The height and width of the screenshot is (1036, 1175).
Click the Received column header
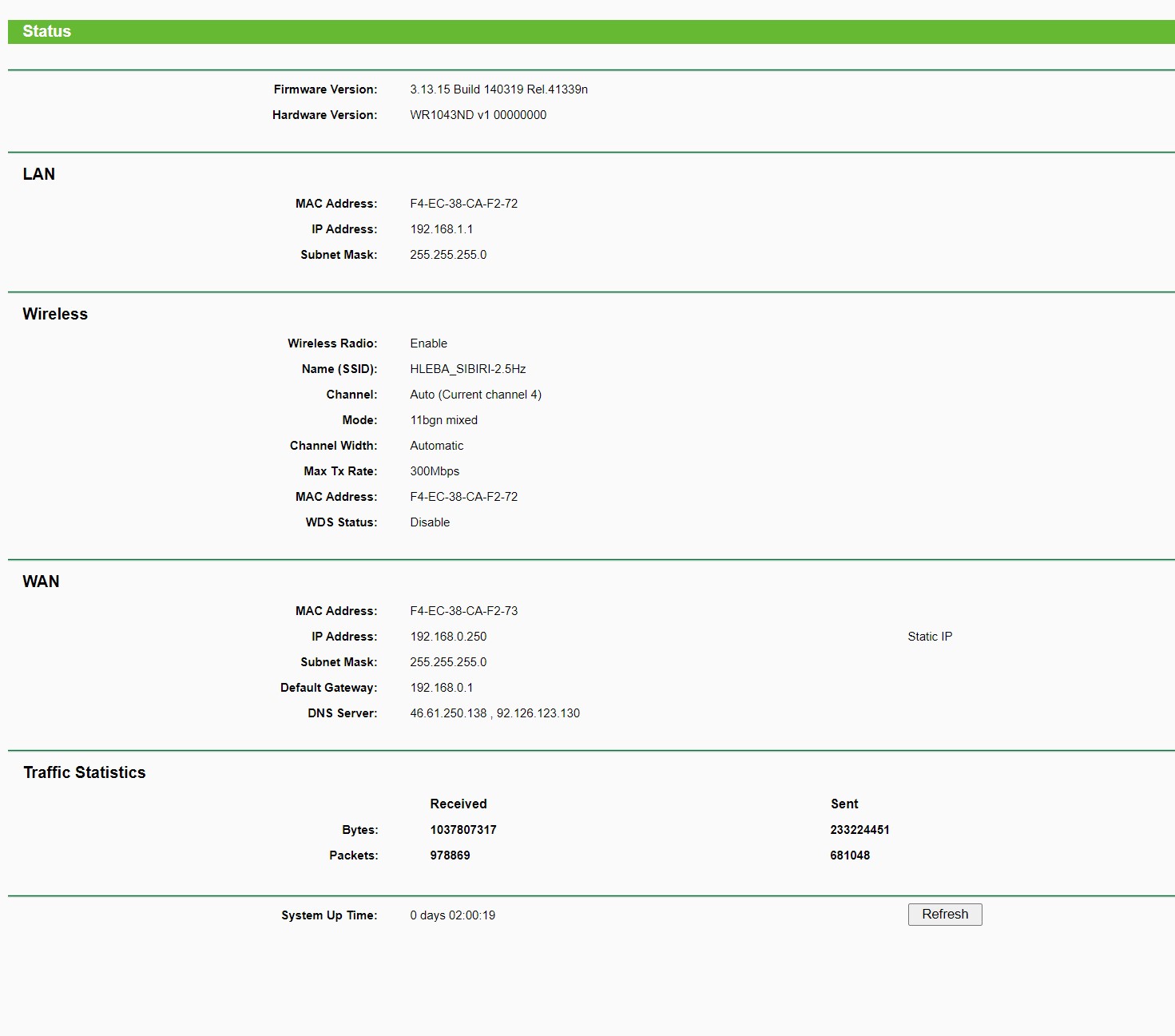tap(458, 804)
